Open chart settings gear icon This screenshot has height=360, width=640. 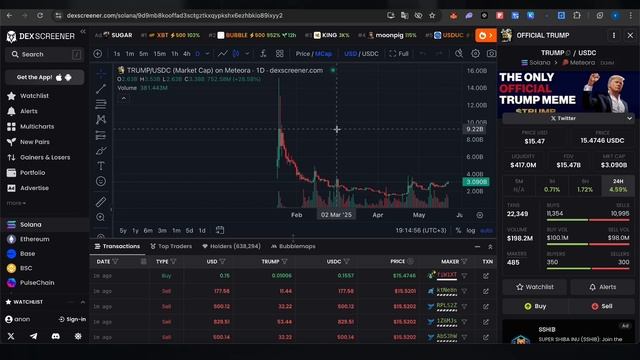click(x=476, y=53)
